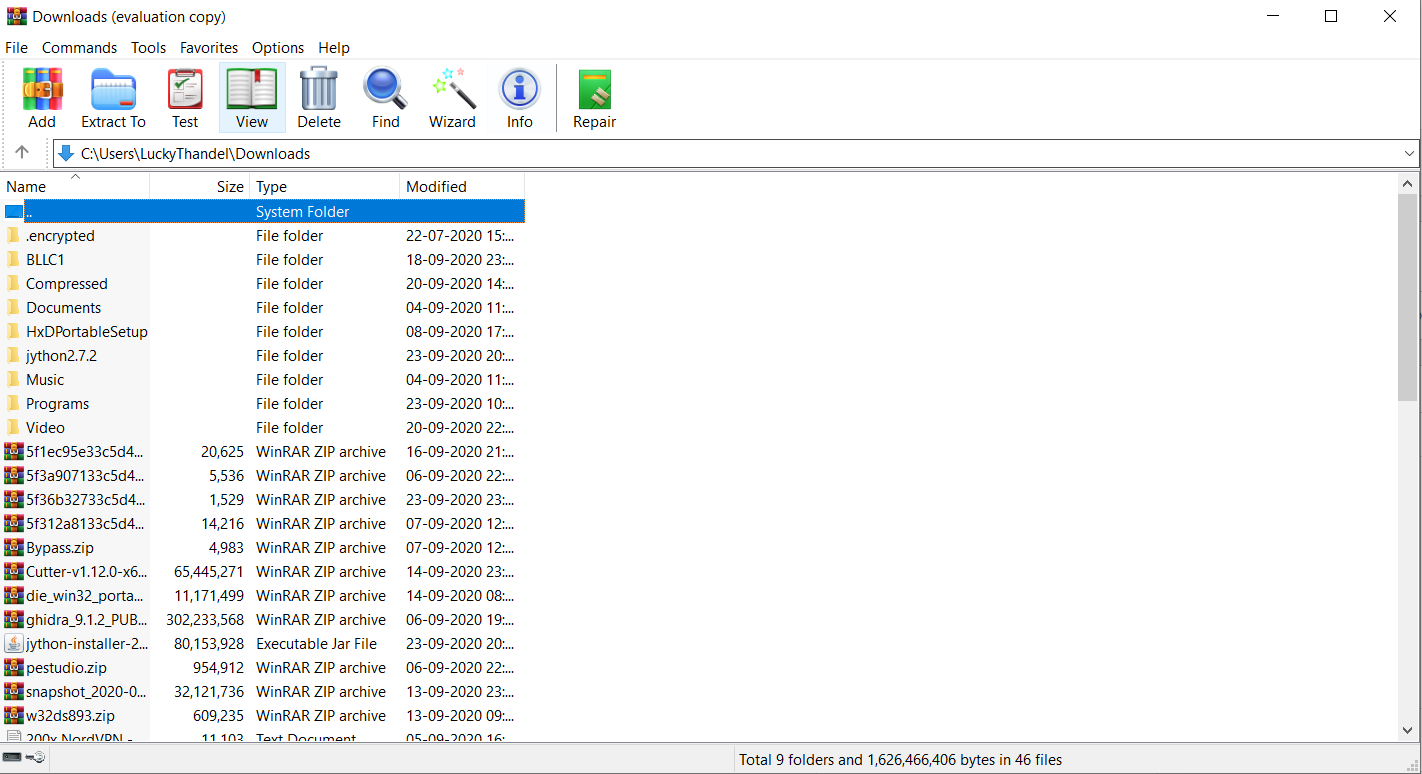Image resolution: width=1422 pixels, height=774 pixels.
Task: Click the size value 65,445,271
Action: pyautogui.click(x=209, y=572)
